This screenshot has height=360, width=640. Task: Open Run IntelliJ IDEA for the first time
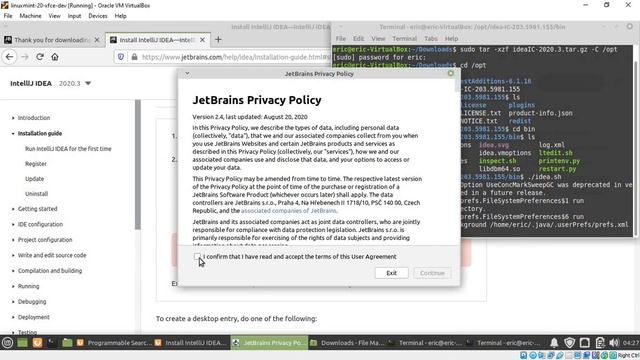[68, 149]
